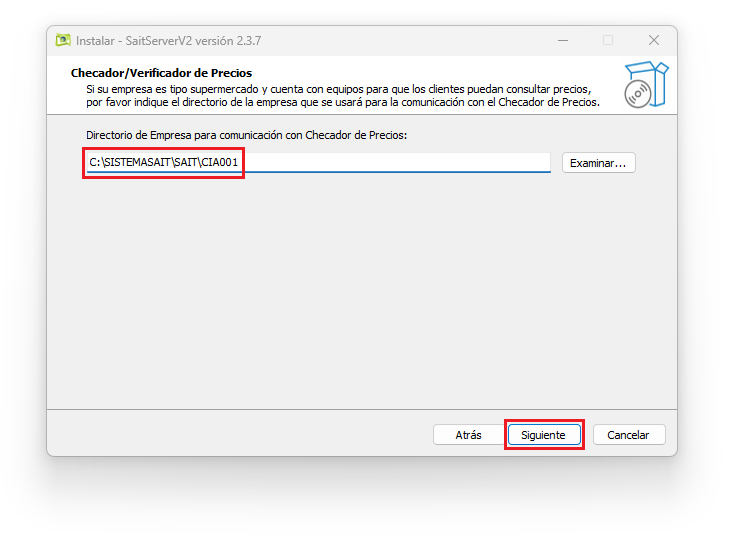Click the Directorio de Empresa field label
Screen dimensions: 734x554
[x=247, y=135]
